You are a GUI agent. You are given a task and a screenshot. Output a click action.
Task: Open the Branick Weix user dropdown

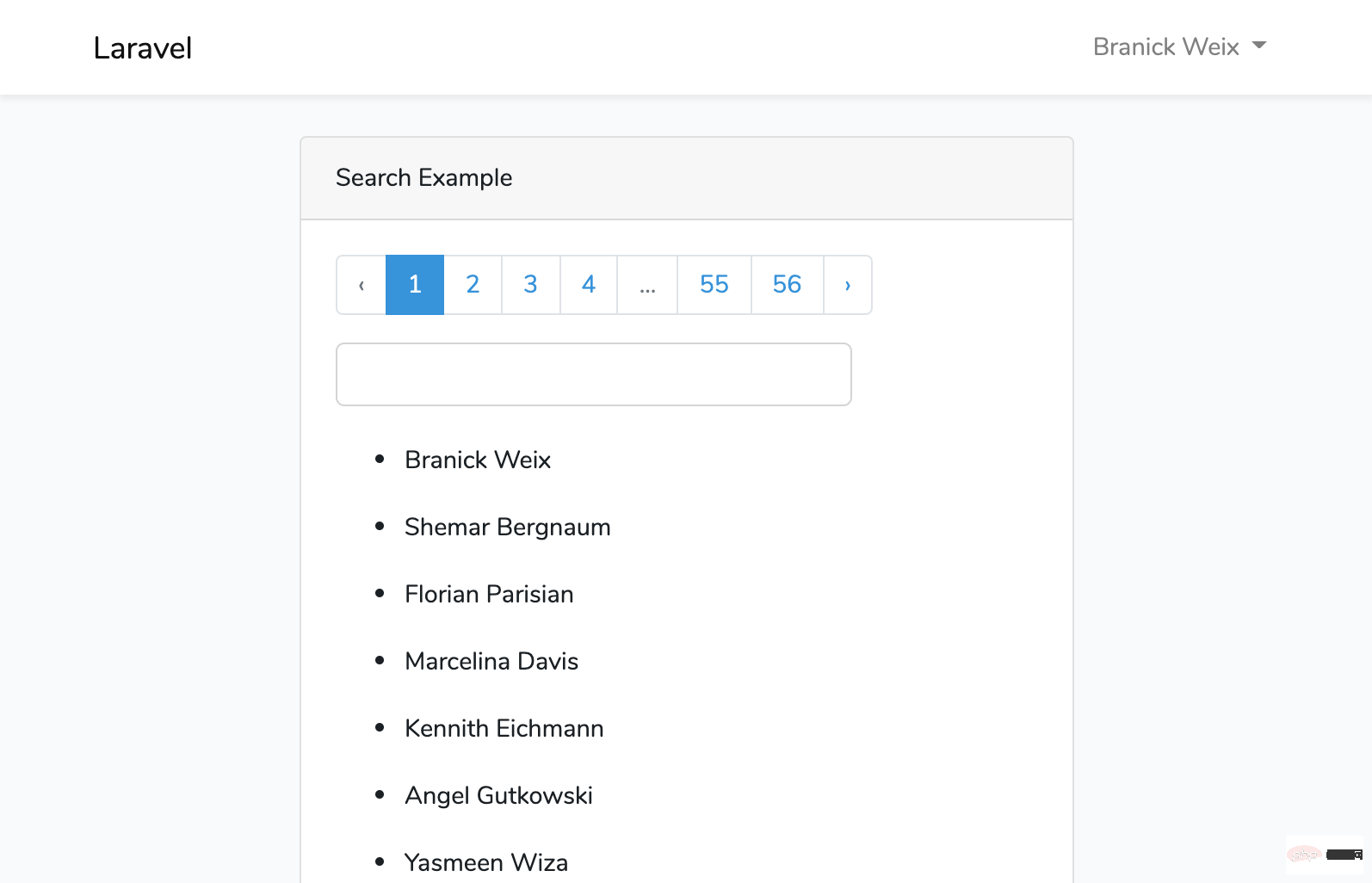tap(1178, 46)
